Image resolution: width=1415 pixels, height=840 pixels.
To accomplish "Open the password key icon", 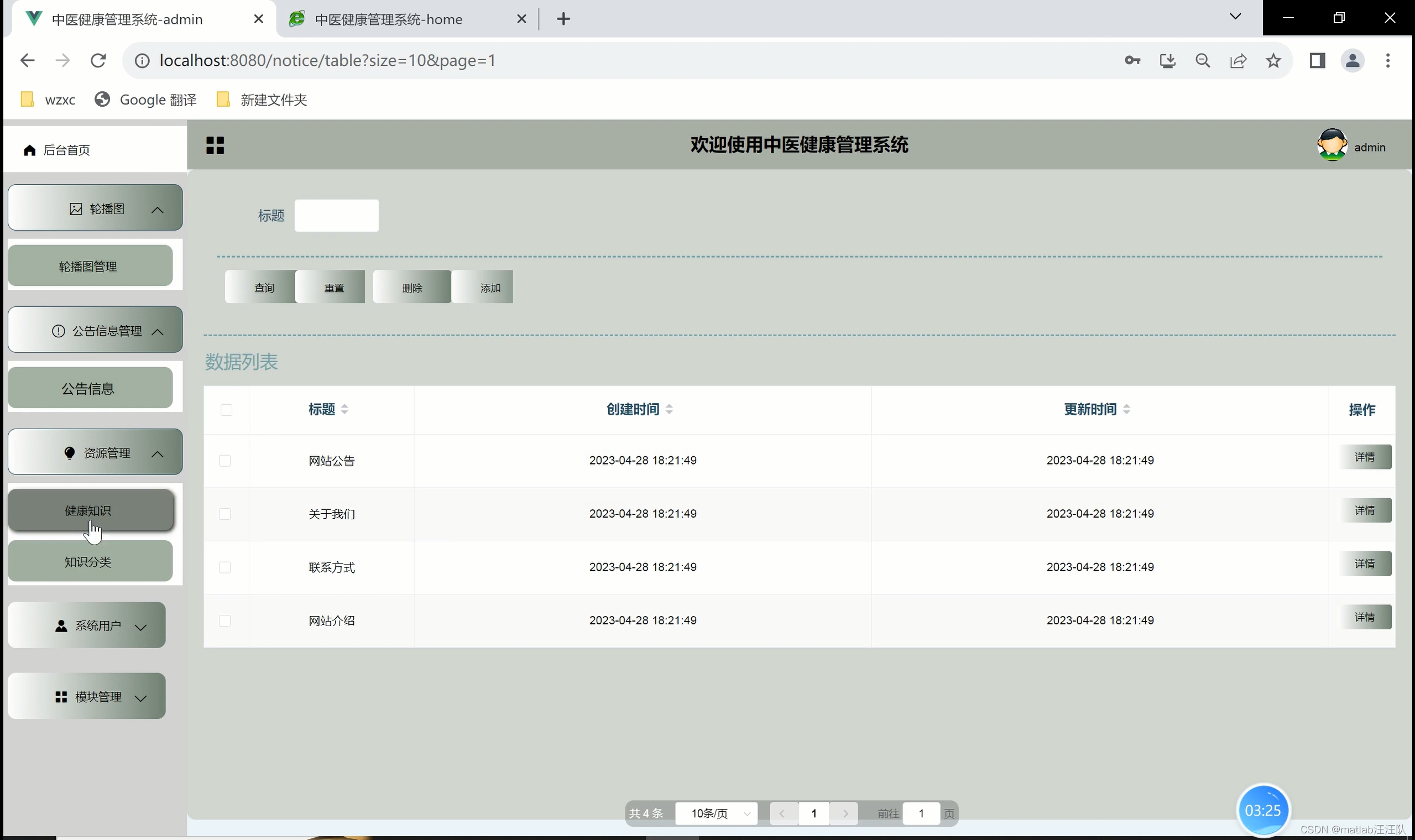I will click(x=1132, y=61).
